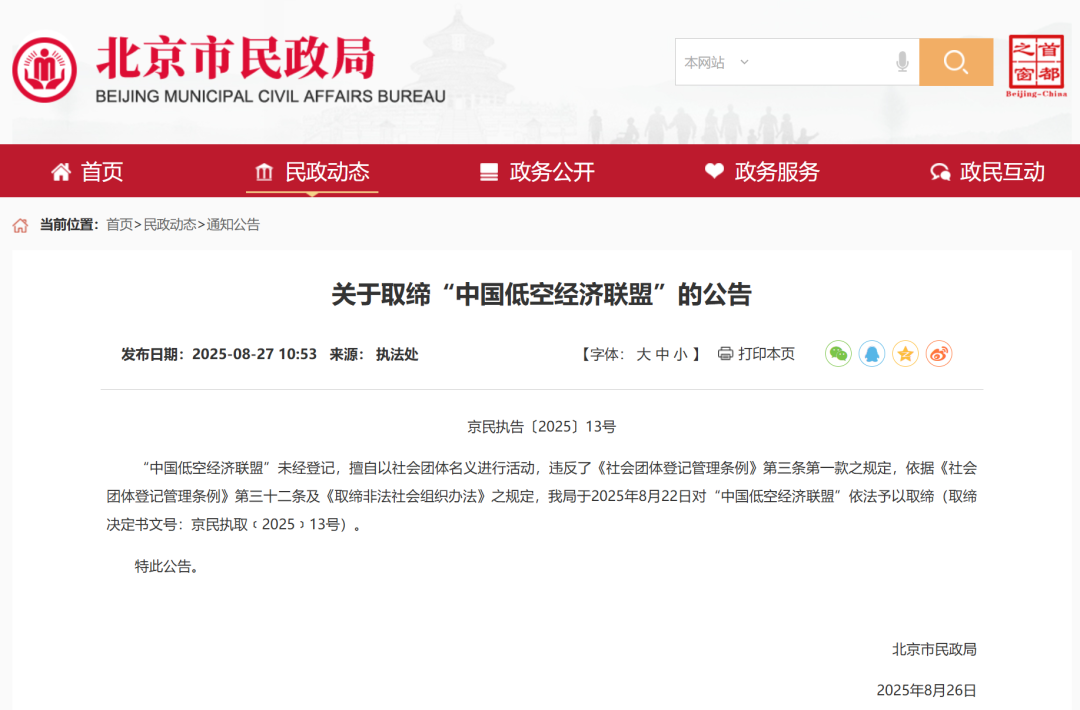Click the Beijing Civil Affairs Bureau logo
Viewport: 1080px width, 710px height.
pos(44,69)
